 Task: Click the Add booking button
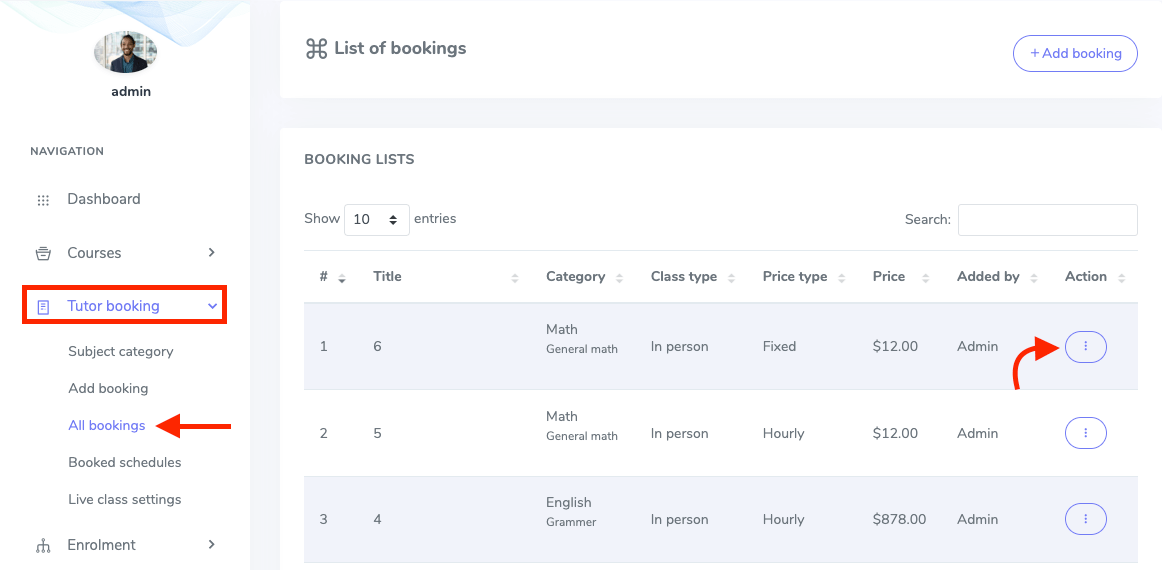(1075, 53)
